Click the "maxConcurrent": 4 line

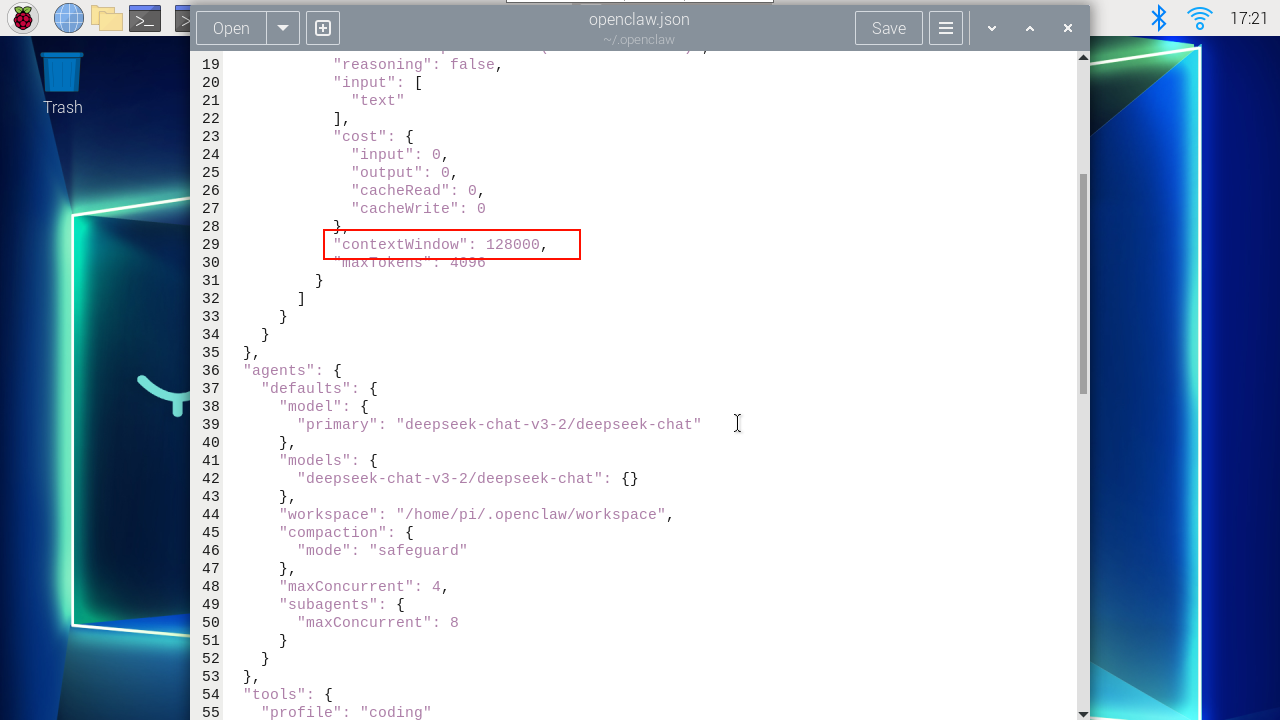364,587
